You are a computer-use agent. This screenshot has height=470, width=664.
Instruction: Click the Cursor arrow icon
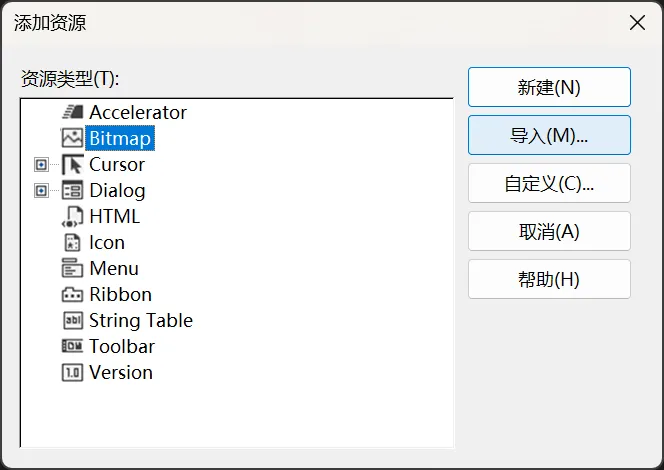(72, 164)
